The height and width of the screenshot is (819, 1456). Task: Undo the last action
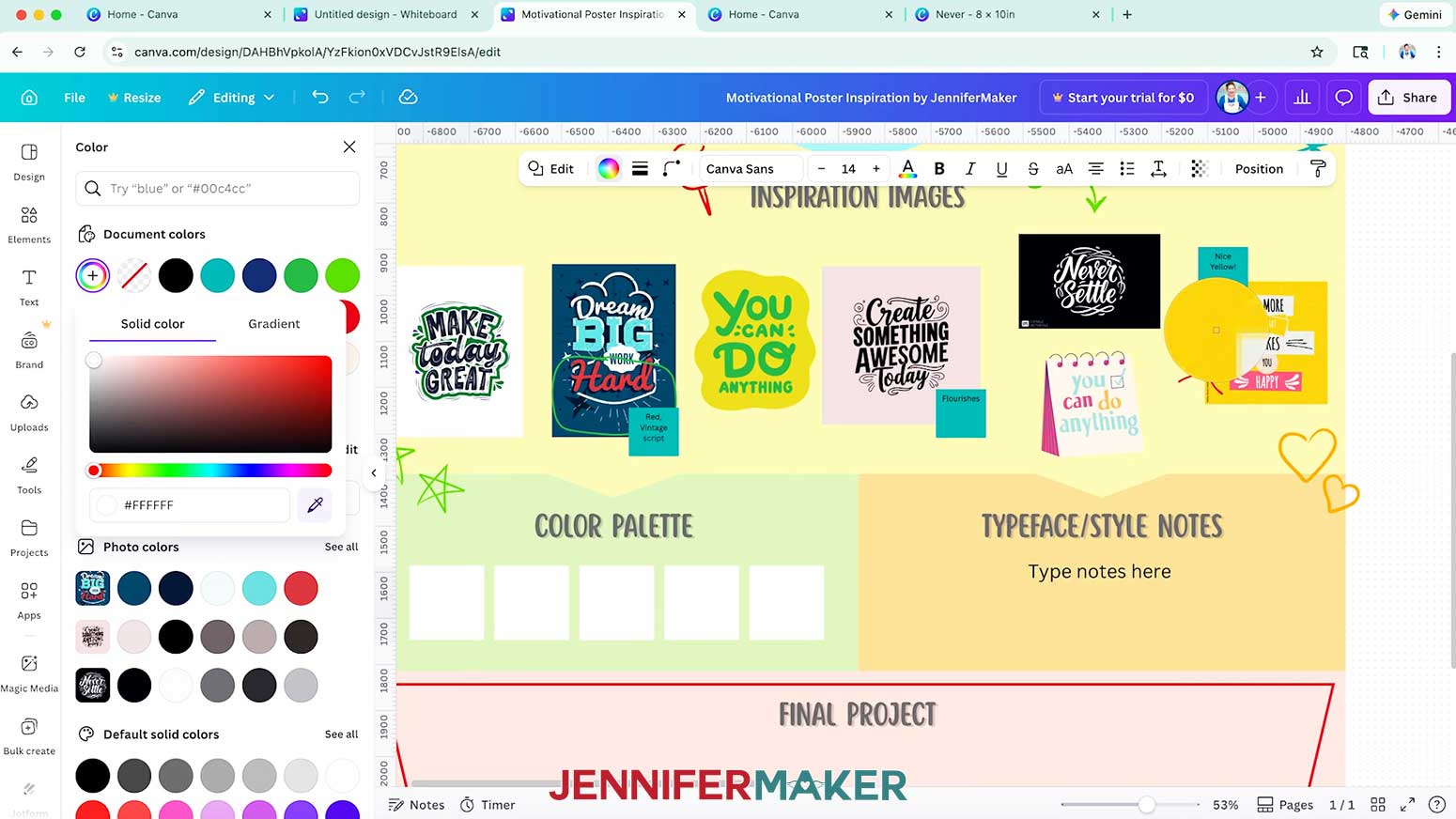320,97
